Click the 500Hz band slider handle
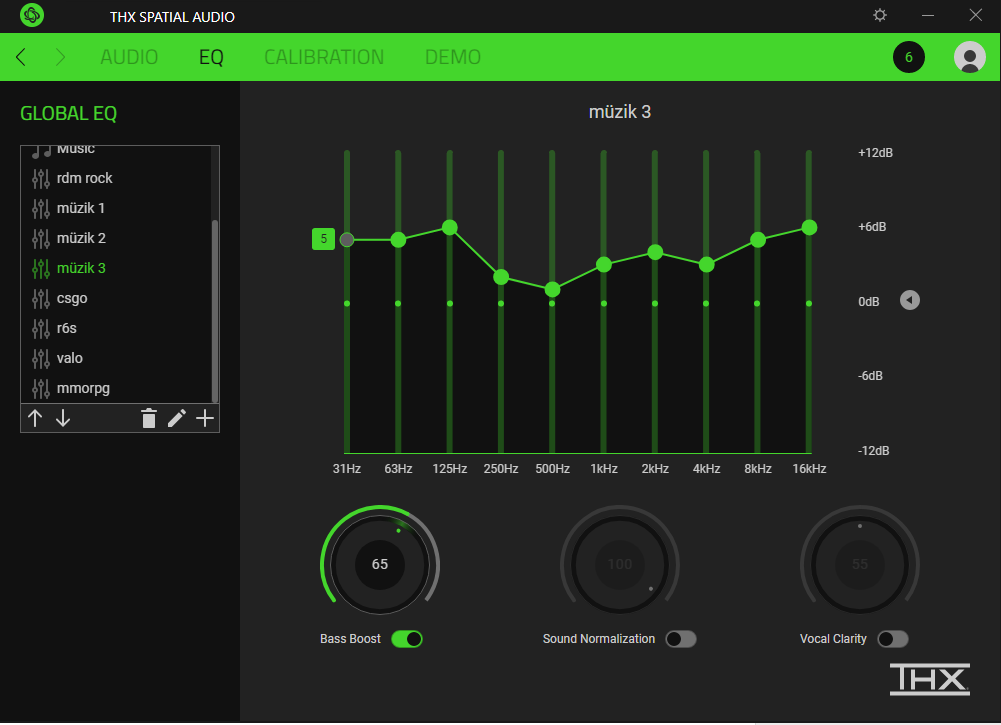Viewport: 1001px width, 725px height. [x=552, y=289]
